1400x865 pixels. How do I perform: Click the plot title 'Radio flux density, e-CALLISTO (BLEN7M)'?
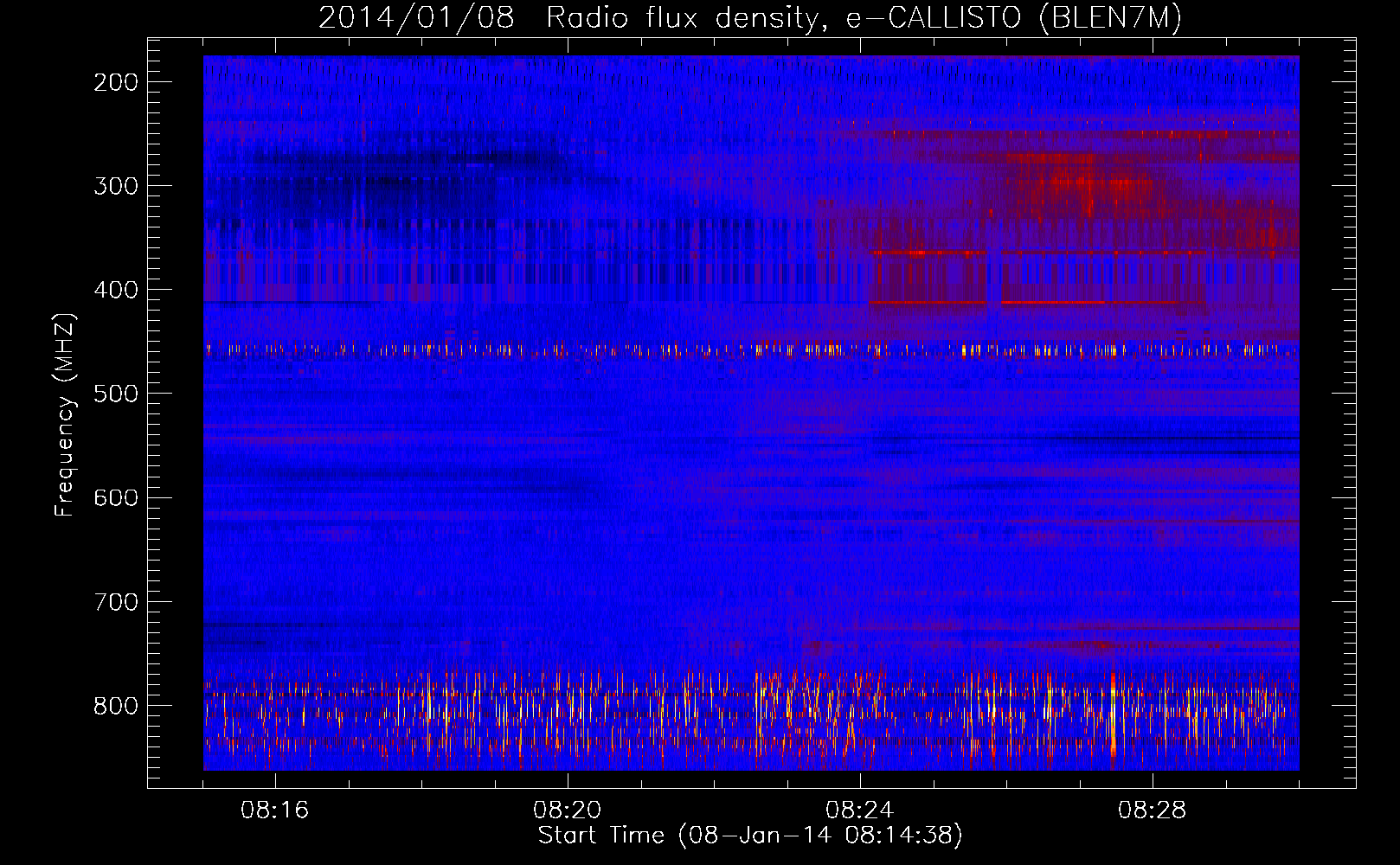point(864,18)
